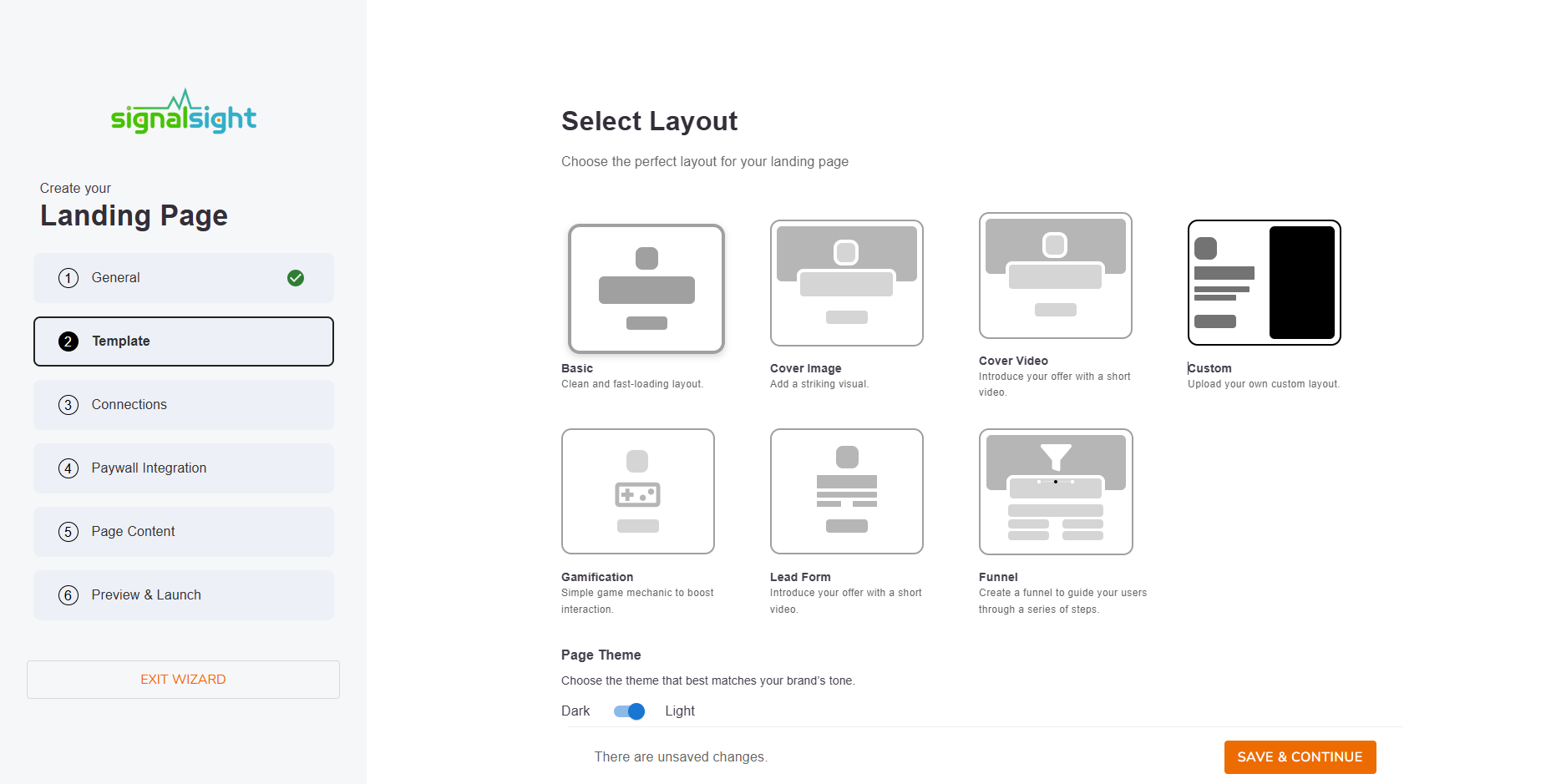Click the Dark theme label
1541x784 pixels.
point(575,711)
